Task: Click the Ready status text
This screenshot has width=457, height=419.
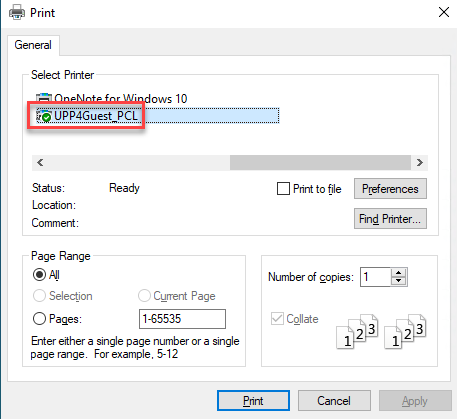Action: pos(124,188)
